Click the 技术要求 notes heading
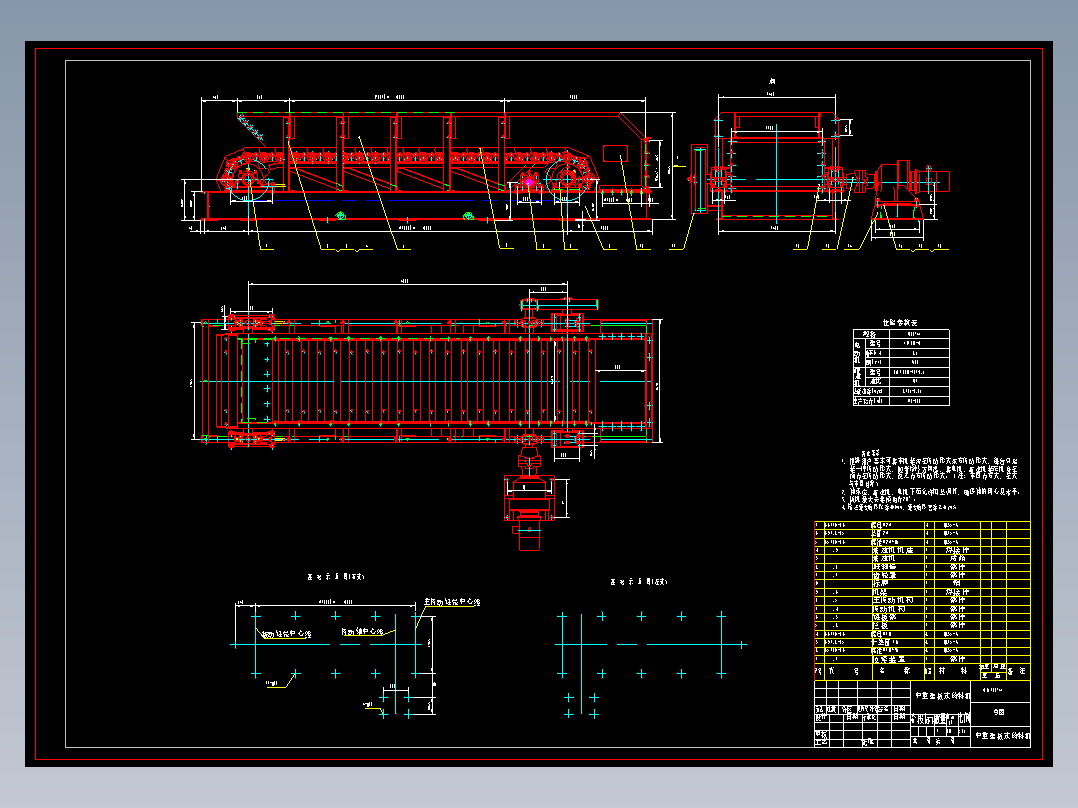This screenshot has width=1078, height=808. [870, 452]
